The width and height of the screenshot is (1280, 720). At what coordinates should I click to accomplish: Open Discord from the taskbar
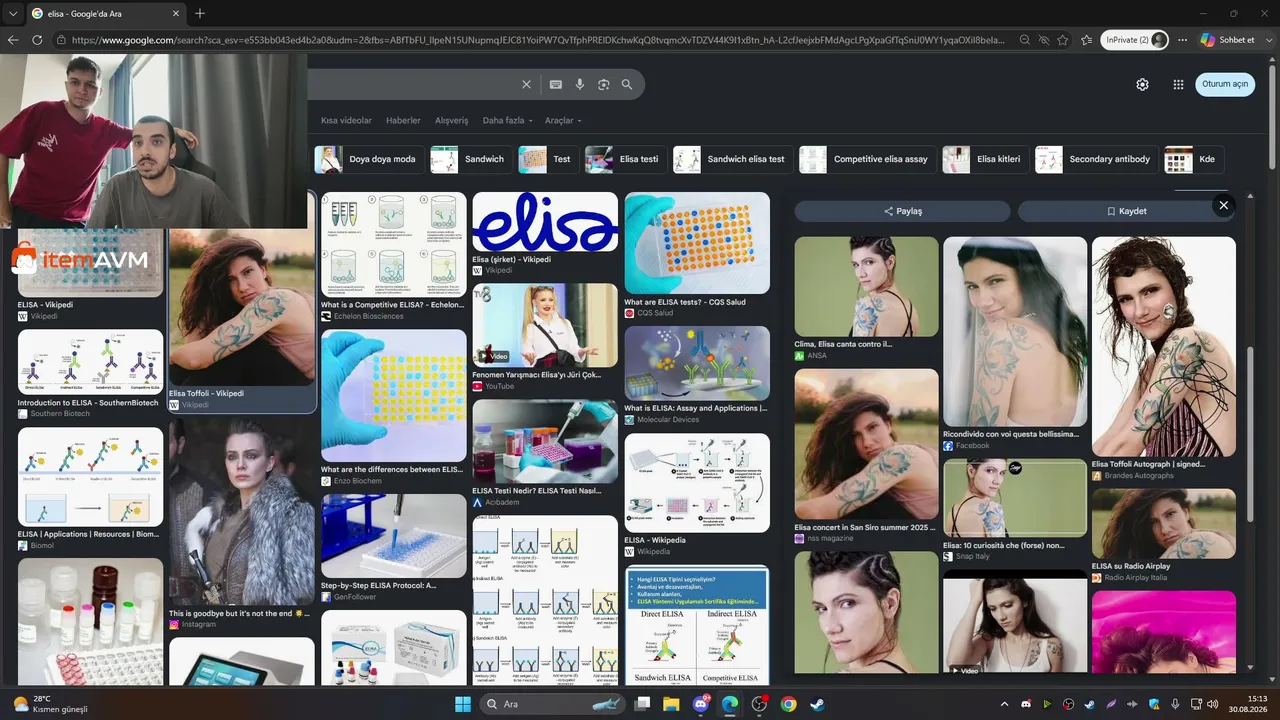[700, 704]
